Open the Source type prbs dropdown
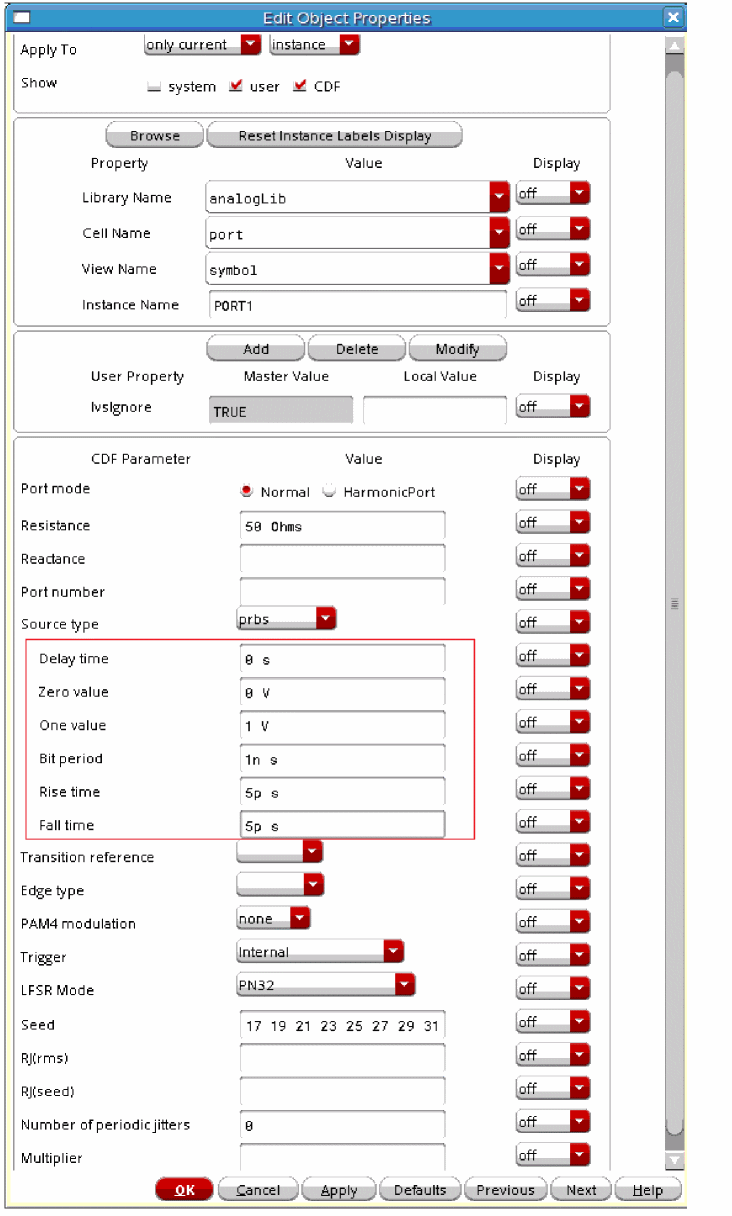Screen dimensions: 732x1216 click(287, 619)
